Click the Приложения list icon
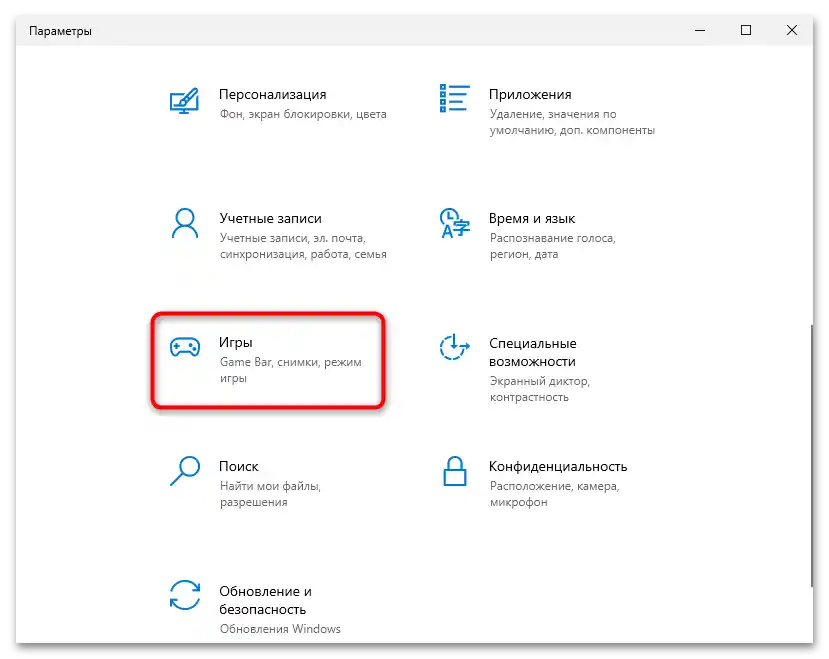This screenshot has height=659, width=829. coord(454,96)
